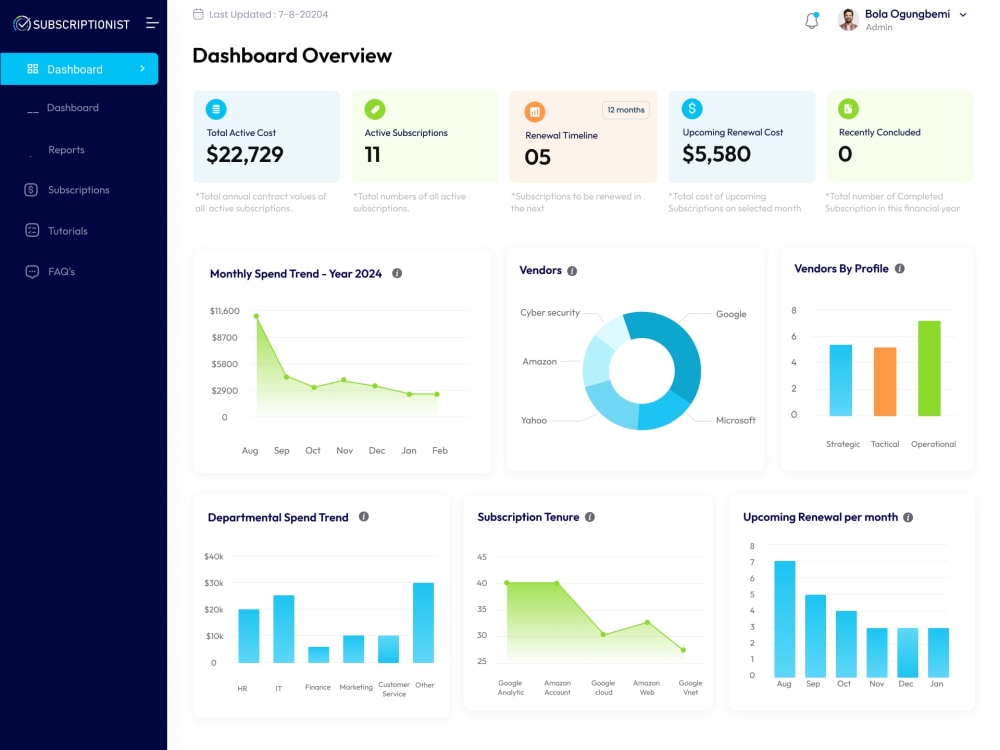Viewport: 1000px width, 750px height.
Task: Click the Finance department spend bar
Action: pyautogui.click(x=319, y=655)
